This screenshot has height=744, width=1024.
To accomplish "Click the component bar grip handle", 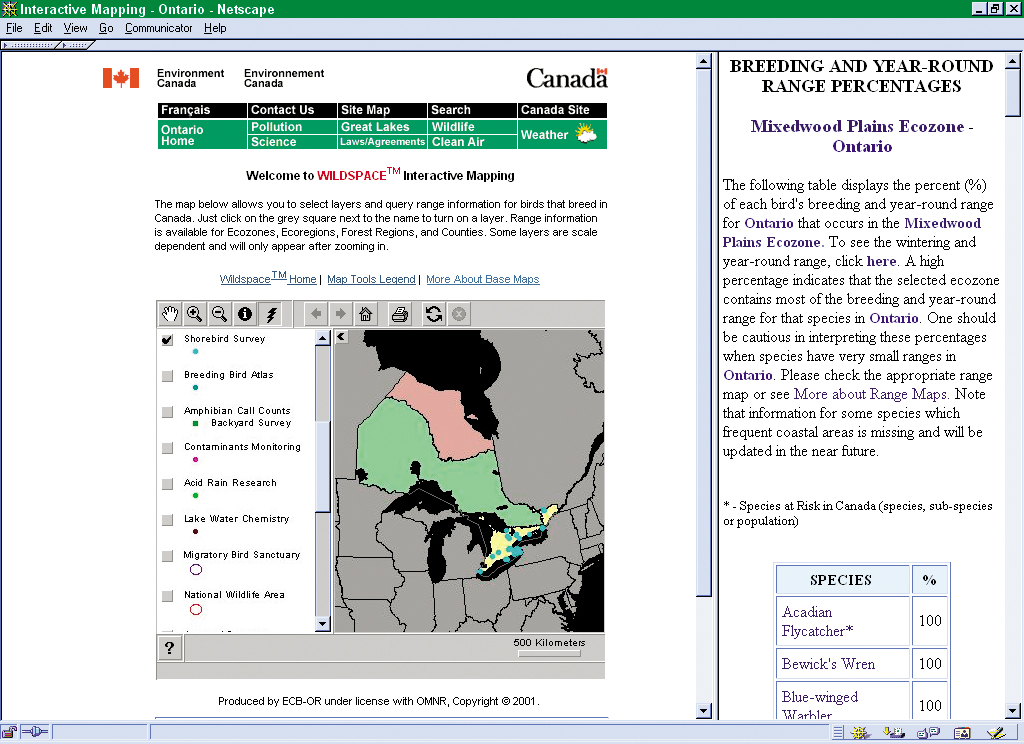I will coord(838,733).
